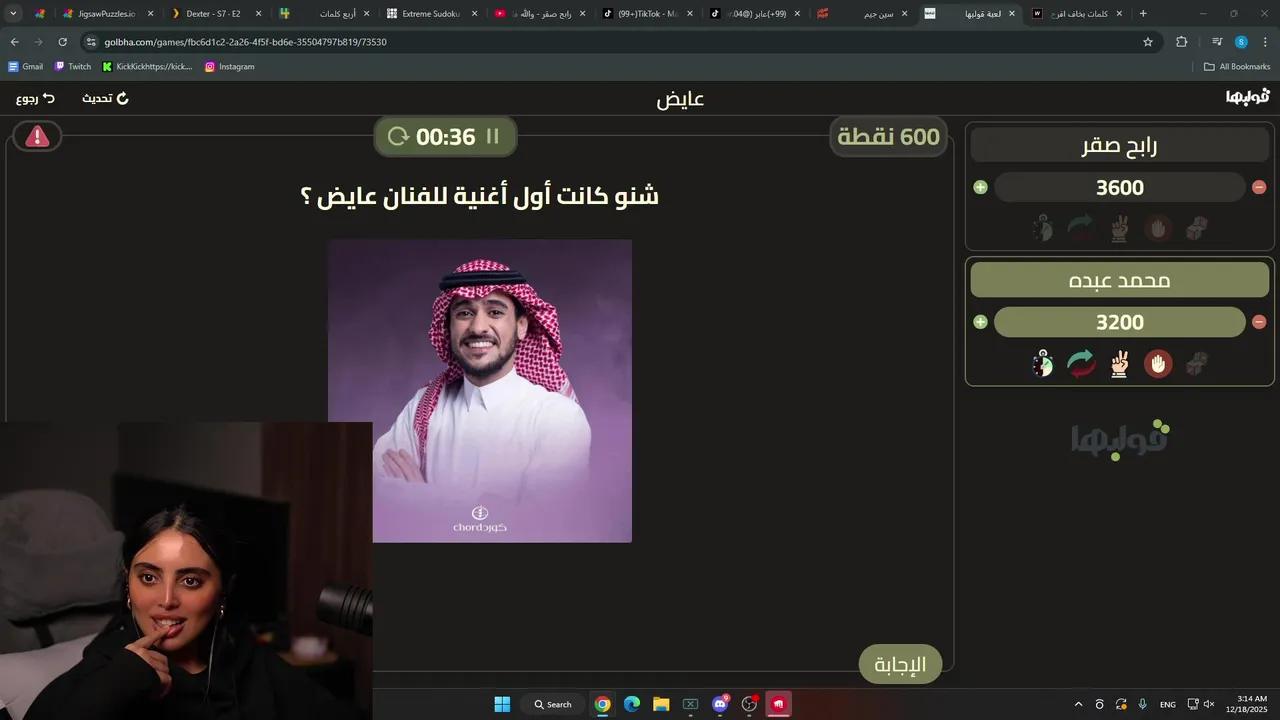This screenshot has width=1280, height=720.
Task: Close the لعبة قولها tab
Action: pyautogui.click(x=1011, y=14)
